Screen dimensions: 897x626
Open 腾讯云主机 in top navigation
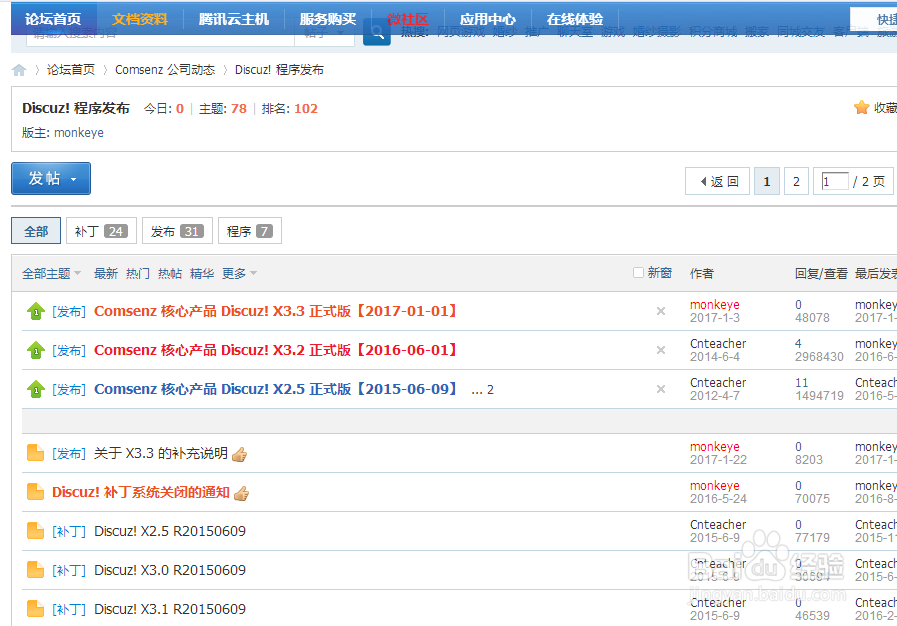click(233, 19)
